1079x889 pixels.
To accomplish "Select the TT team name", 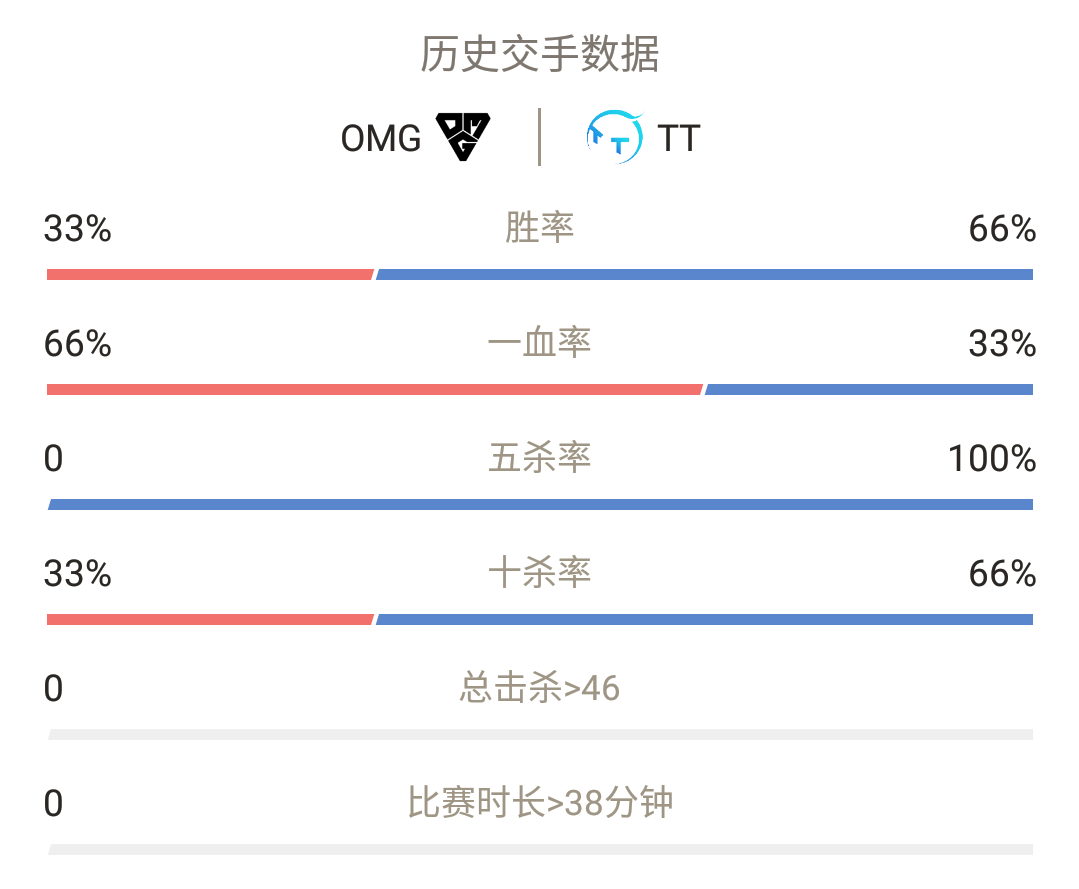I will coord(679,138).
